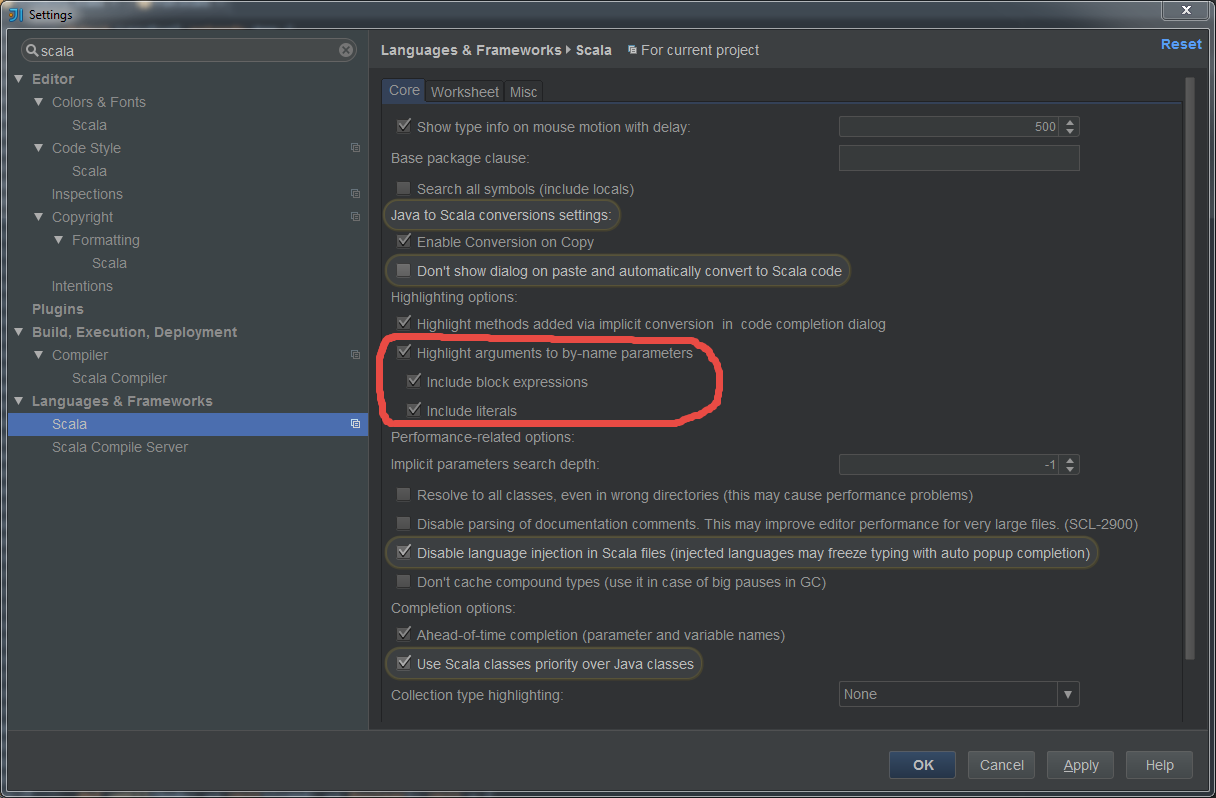Collapse Languages & Frameworks section
The image size is (1216, 798).
click(x=19, y=401)
